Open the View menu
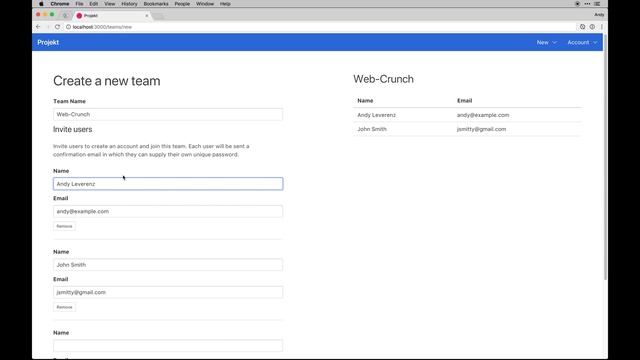 pos(109,4)
